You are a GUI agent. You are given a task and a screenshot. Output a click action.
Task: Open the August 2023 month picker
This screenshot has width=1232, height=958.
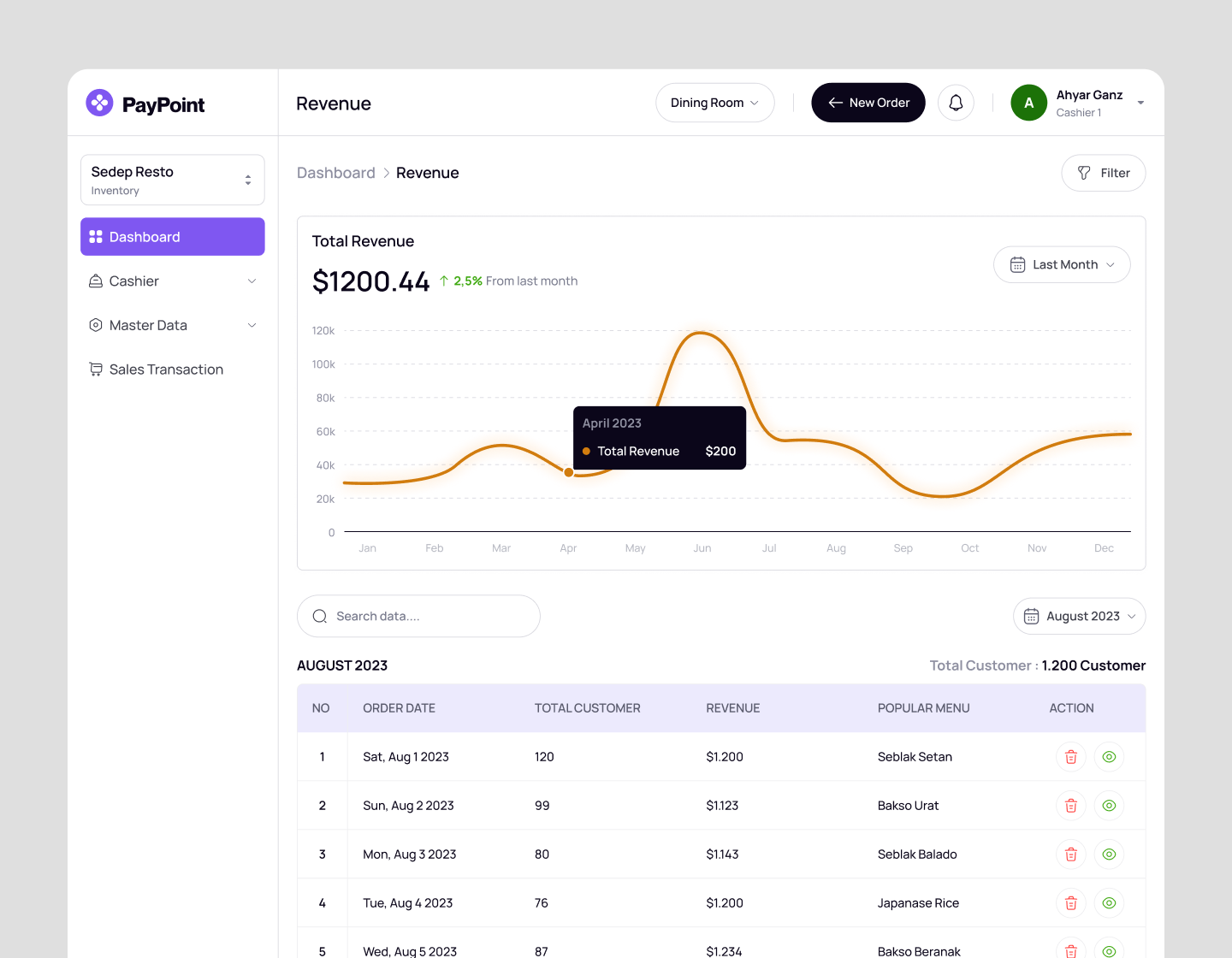click(x=1079, y=616)
